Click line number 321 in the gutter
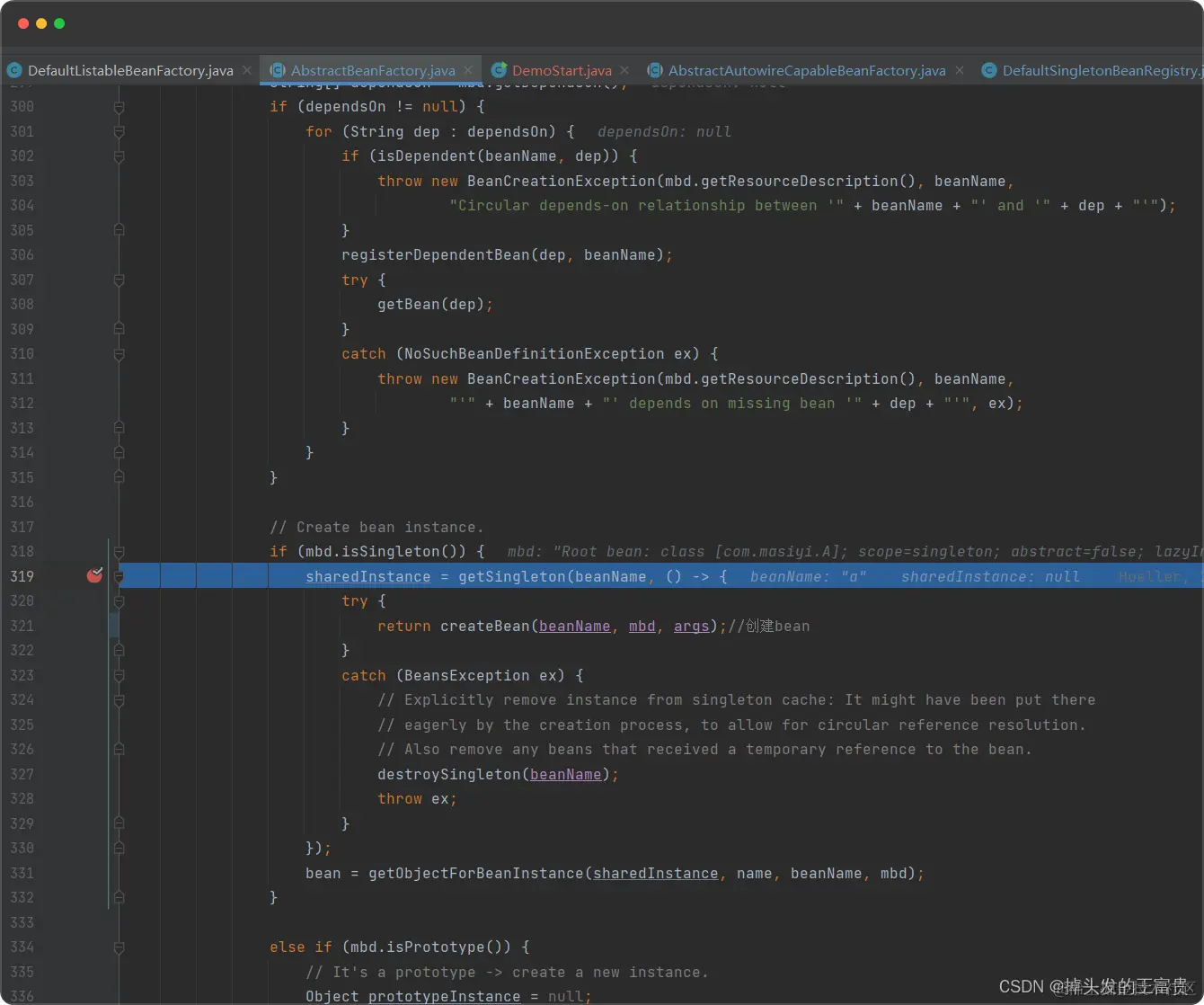The width and height of the screenshot is (1204, 1005). [x=22, y=626]
